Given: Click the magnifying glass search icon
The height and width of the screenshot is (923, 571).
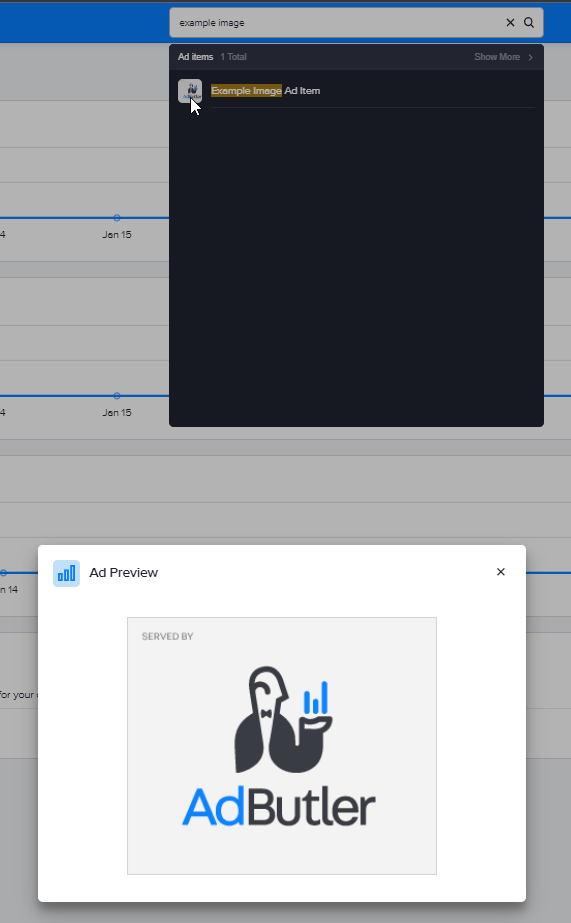Looking at the screenshot, I should click(x=529, y=22).
